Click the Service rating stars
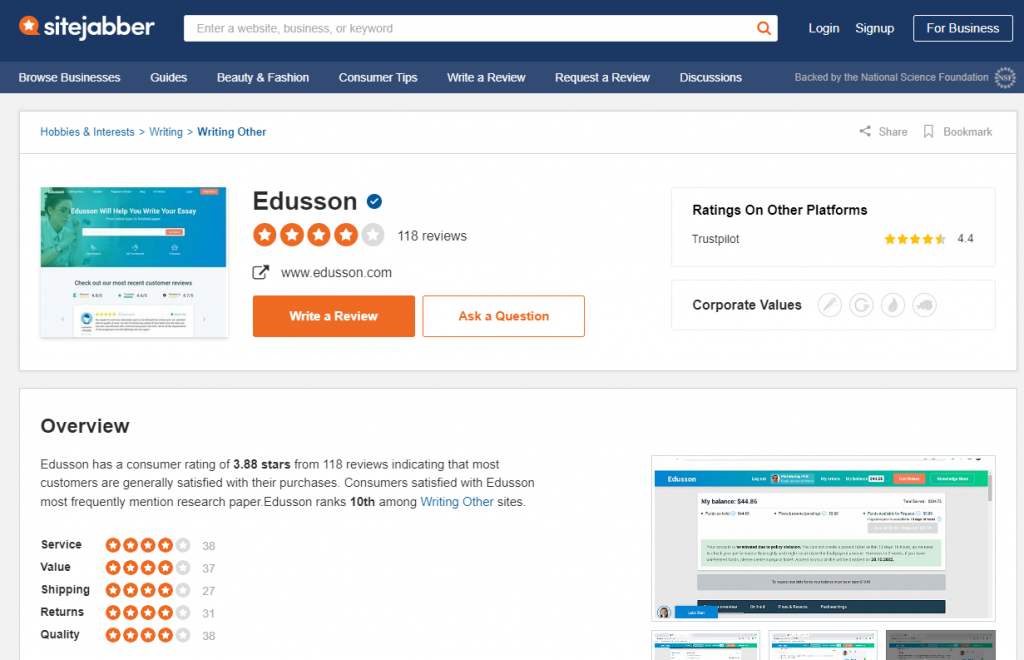 click(x=148, y=545)
